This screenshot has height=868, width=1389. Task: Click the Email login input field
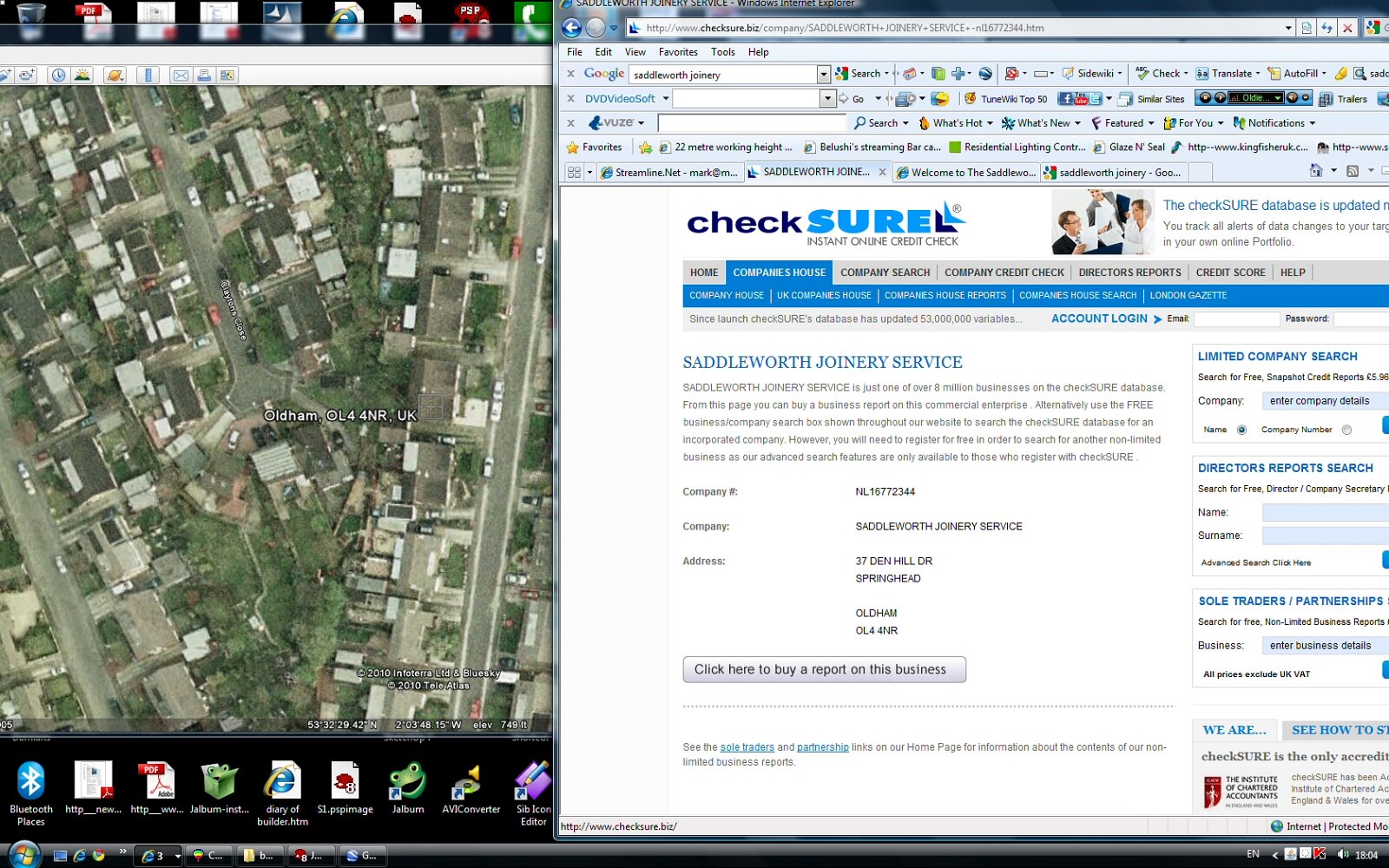(1236, 319)
